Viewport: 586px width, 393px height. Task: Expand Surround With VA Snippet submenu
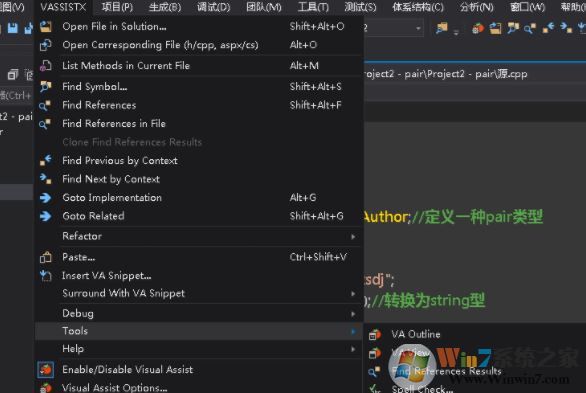coord(199,294)
